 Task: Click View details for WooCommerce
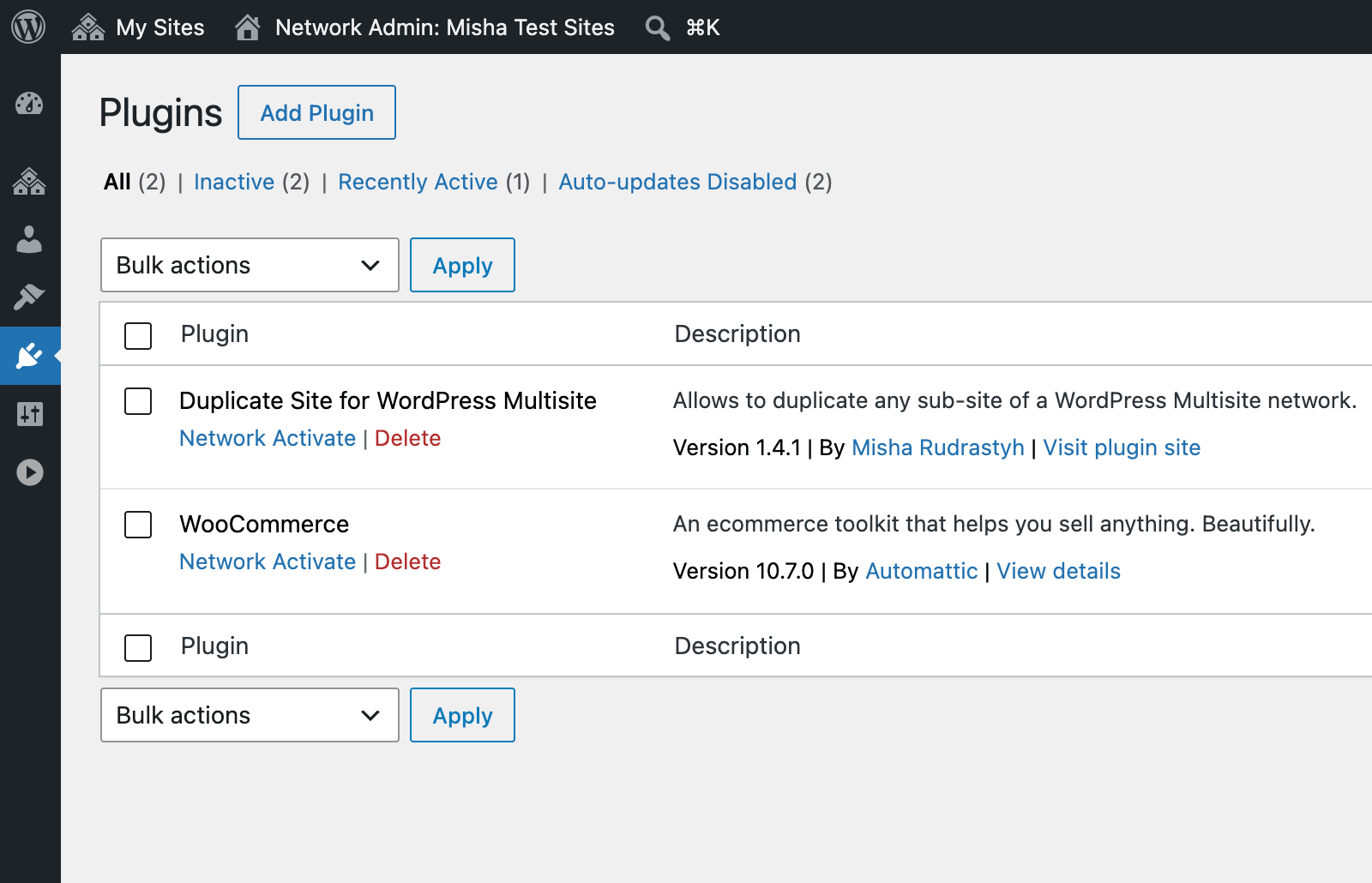click(x=1058, y=571)
